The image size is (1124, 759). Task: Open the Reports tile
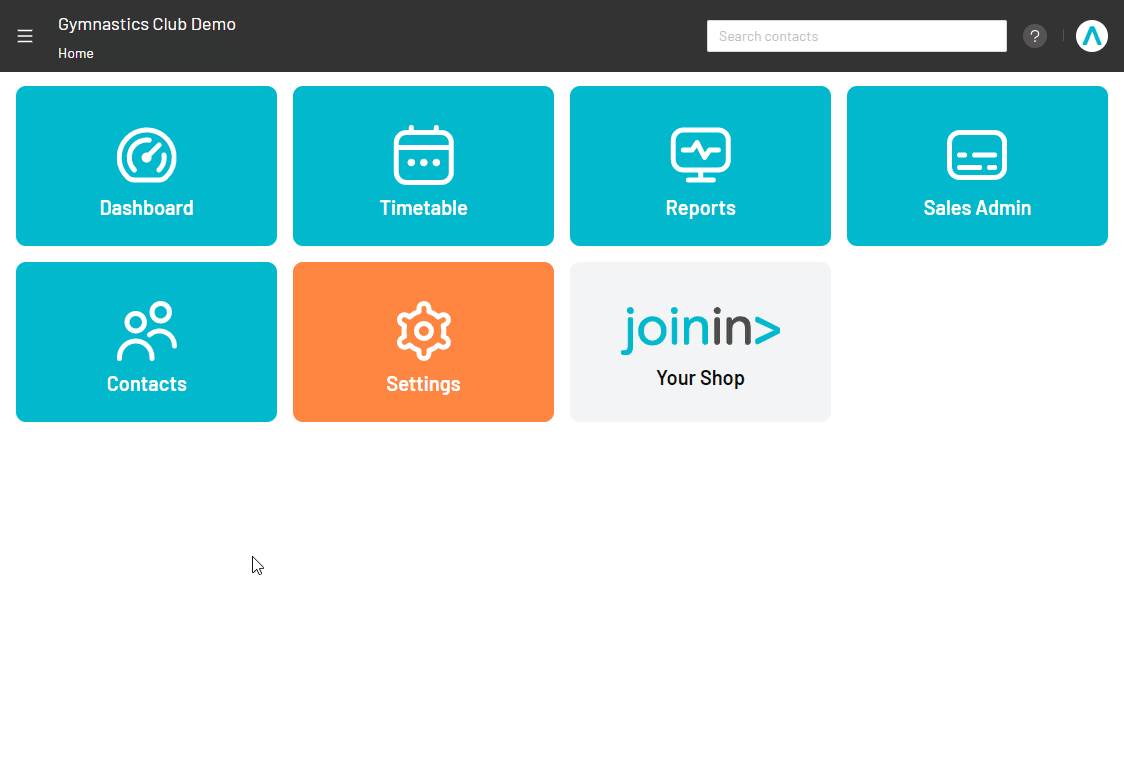(x=700, y=166)
